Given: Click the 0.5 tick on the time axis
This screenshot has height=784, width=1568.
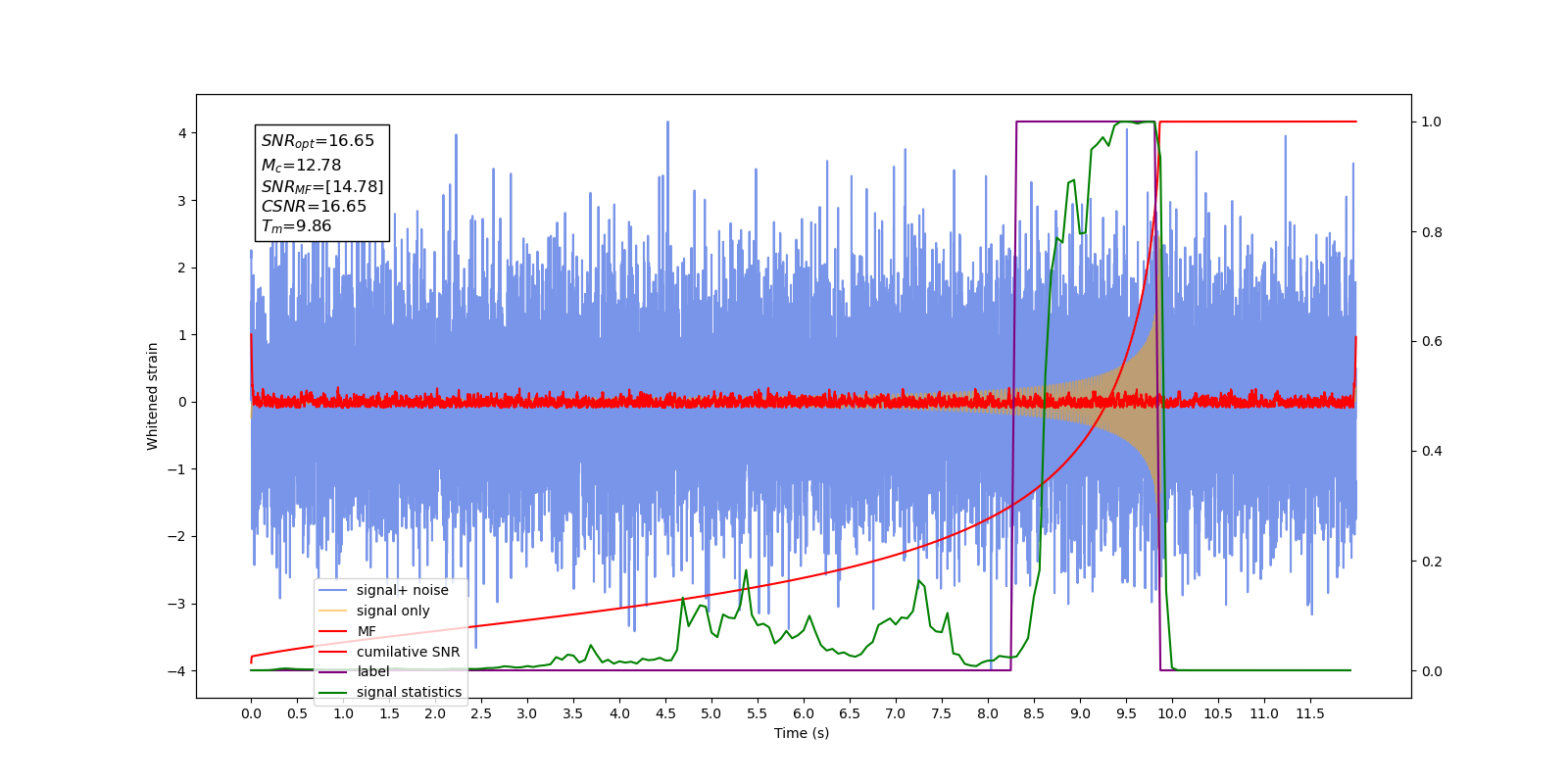Looking at the screenshot, I should [297, 713].
